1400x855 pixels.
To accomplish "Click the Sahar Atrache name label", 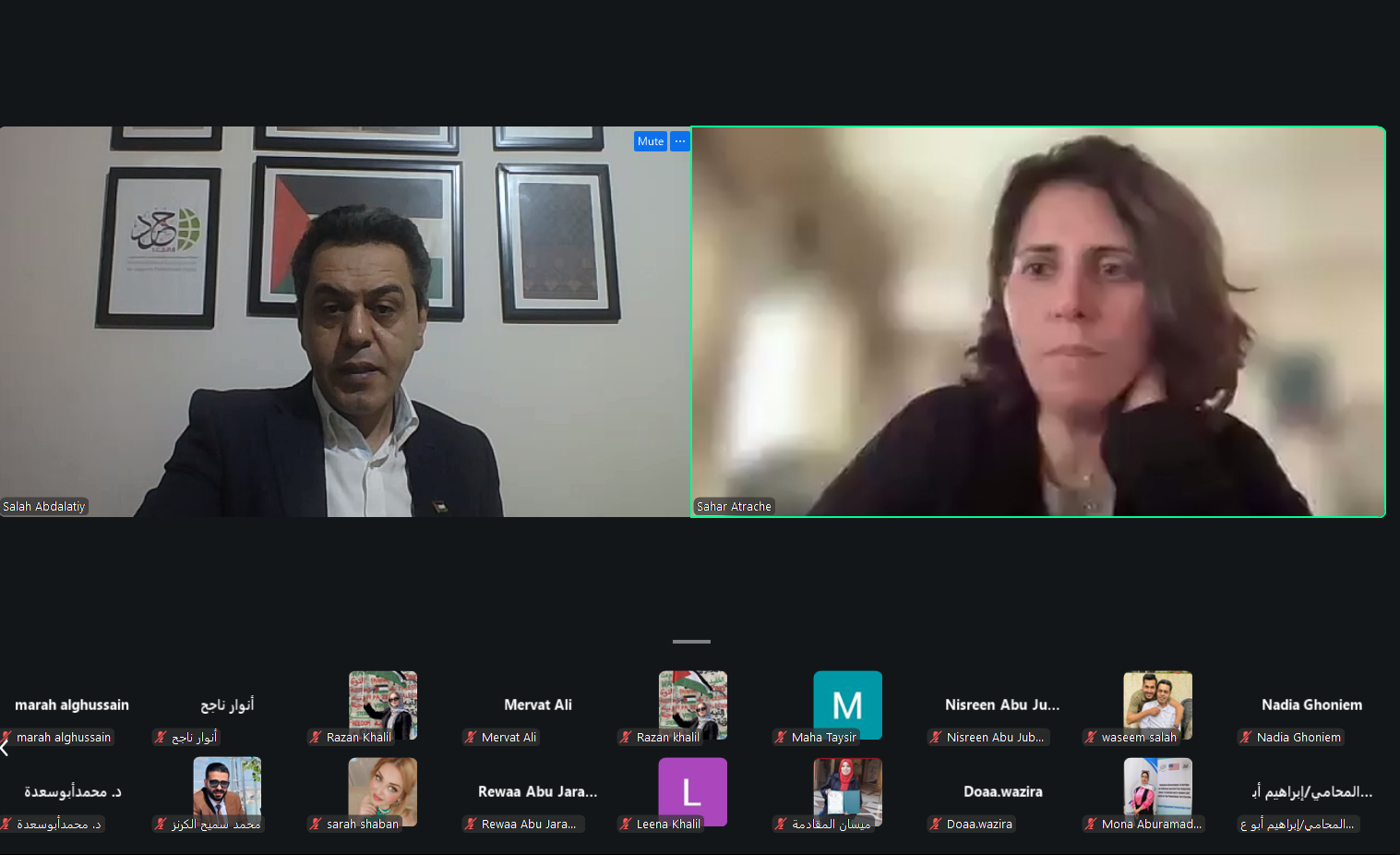I will [734, 506].
